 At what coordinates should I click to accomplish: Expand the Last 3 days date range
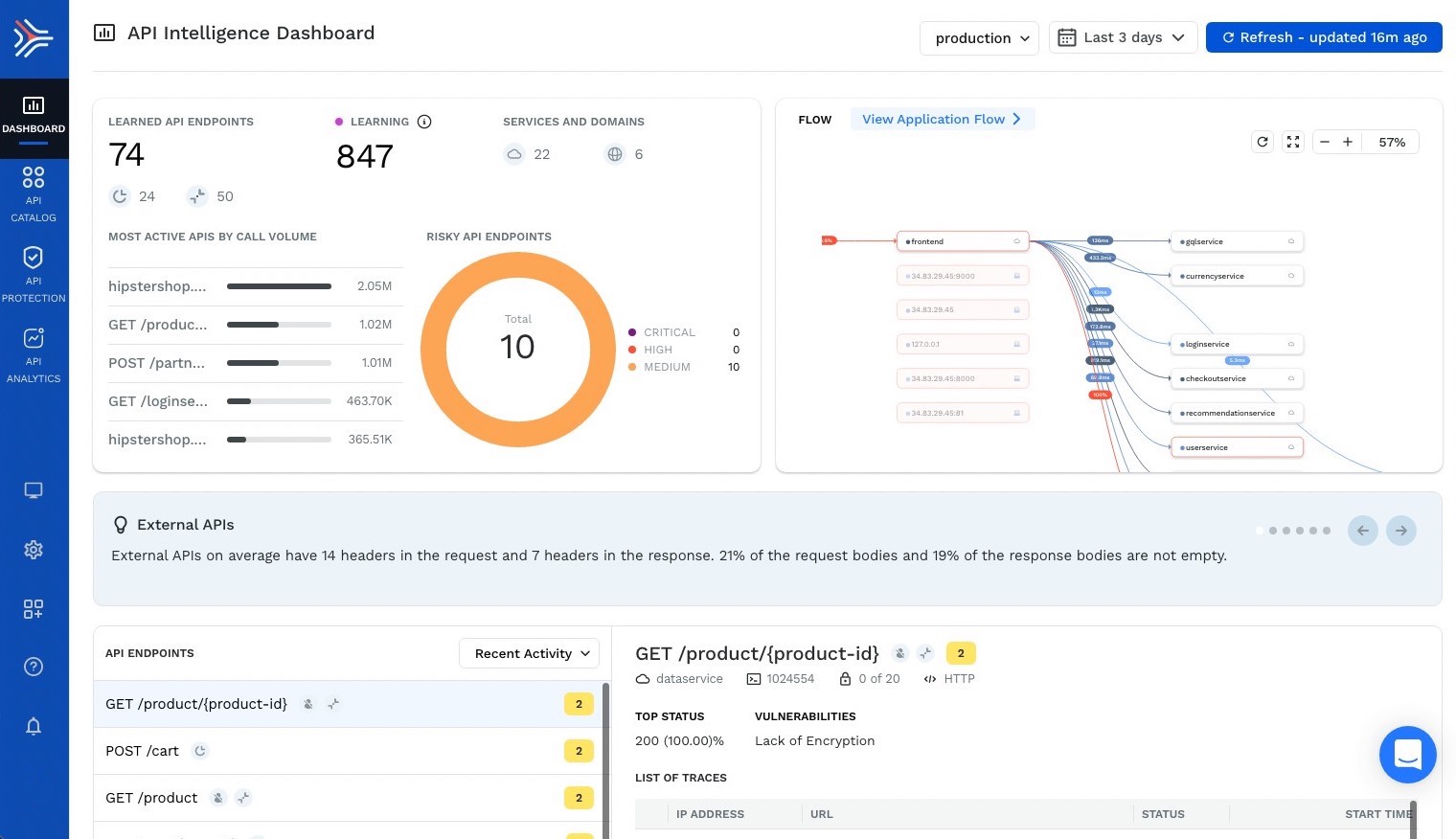(1123, 37)
